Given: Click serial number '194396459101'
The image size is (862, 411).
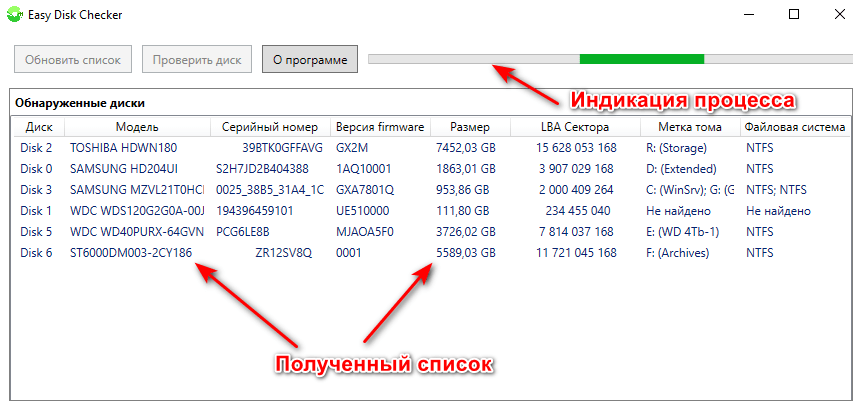Looking at the screenshot, I should (x=255, y=211).
